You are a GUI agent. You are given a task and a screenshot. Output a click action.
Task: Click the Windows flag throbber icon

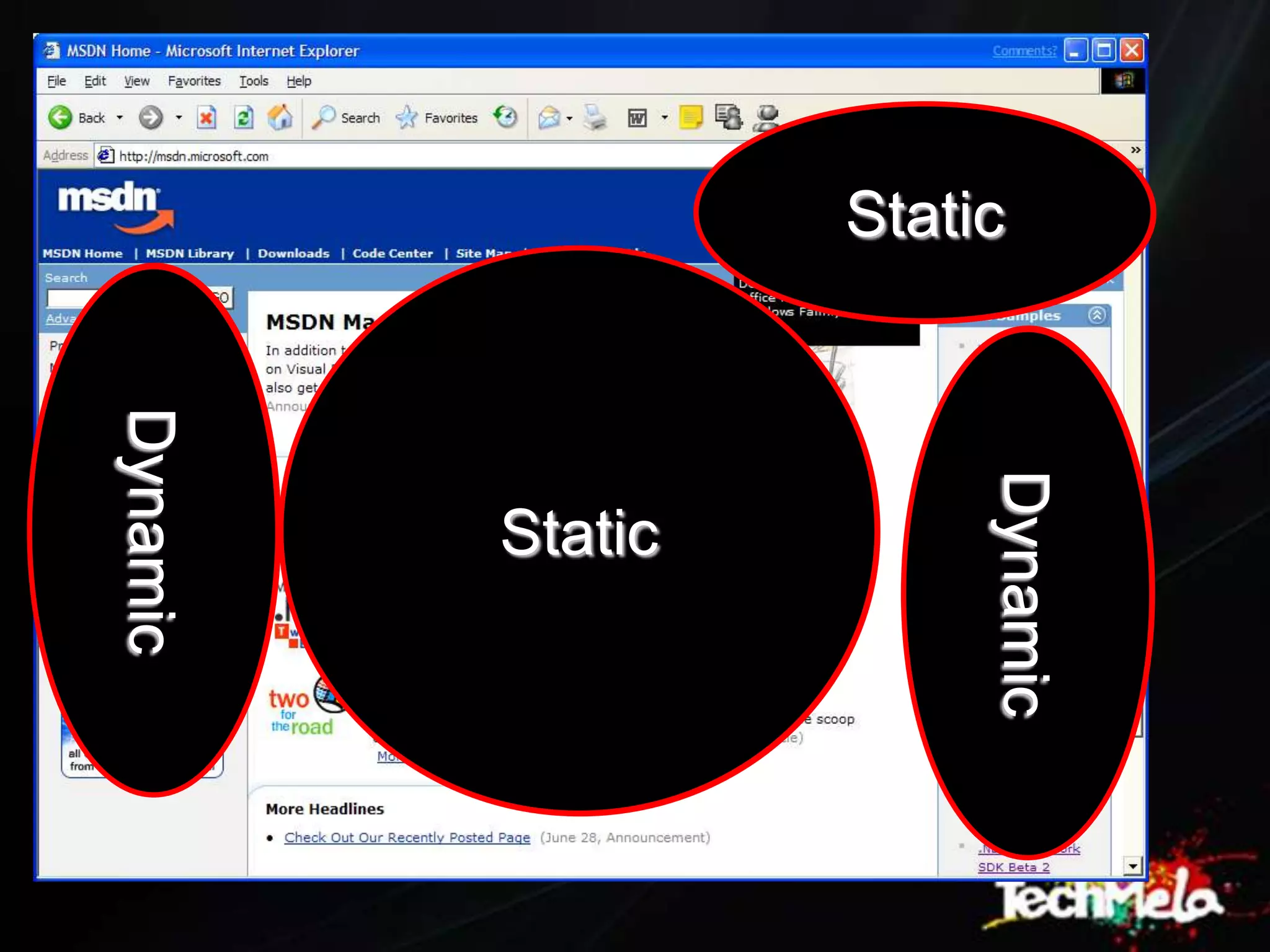point(1123,81)
